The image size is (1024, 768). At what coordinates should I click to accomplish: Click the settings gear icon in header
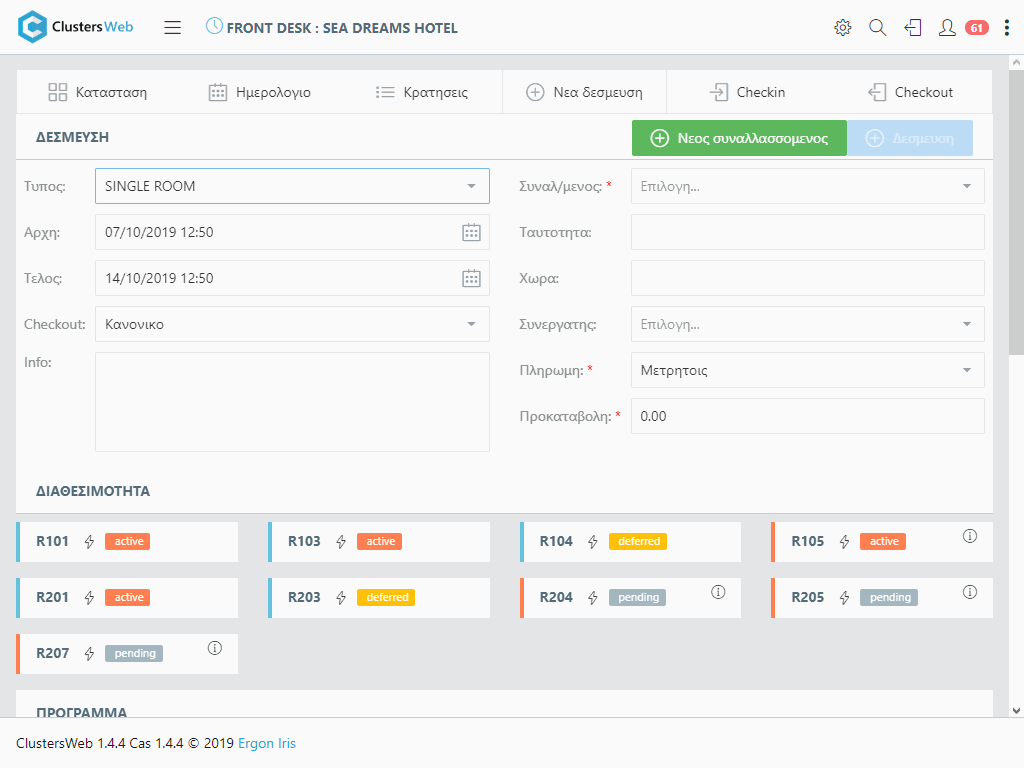(x=843, y=28)
